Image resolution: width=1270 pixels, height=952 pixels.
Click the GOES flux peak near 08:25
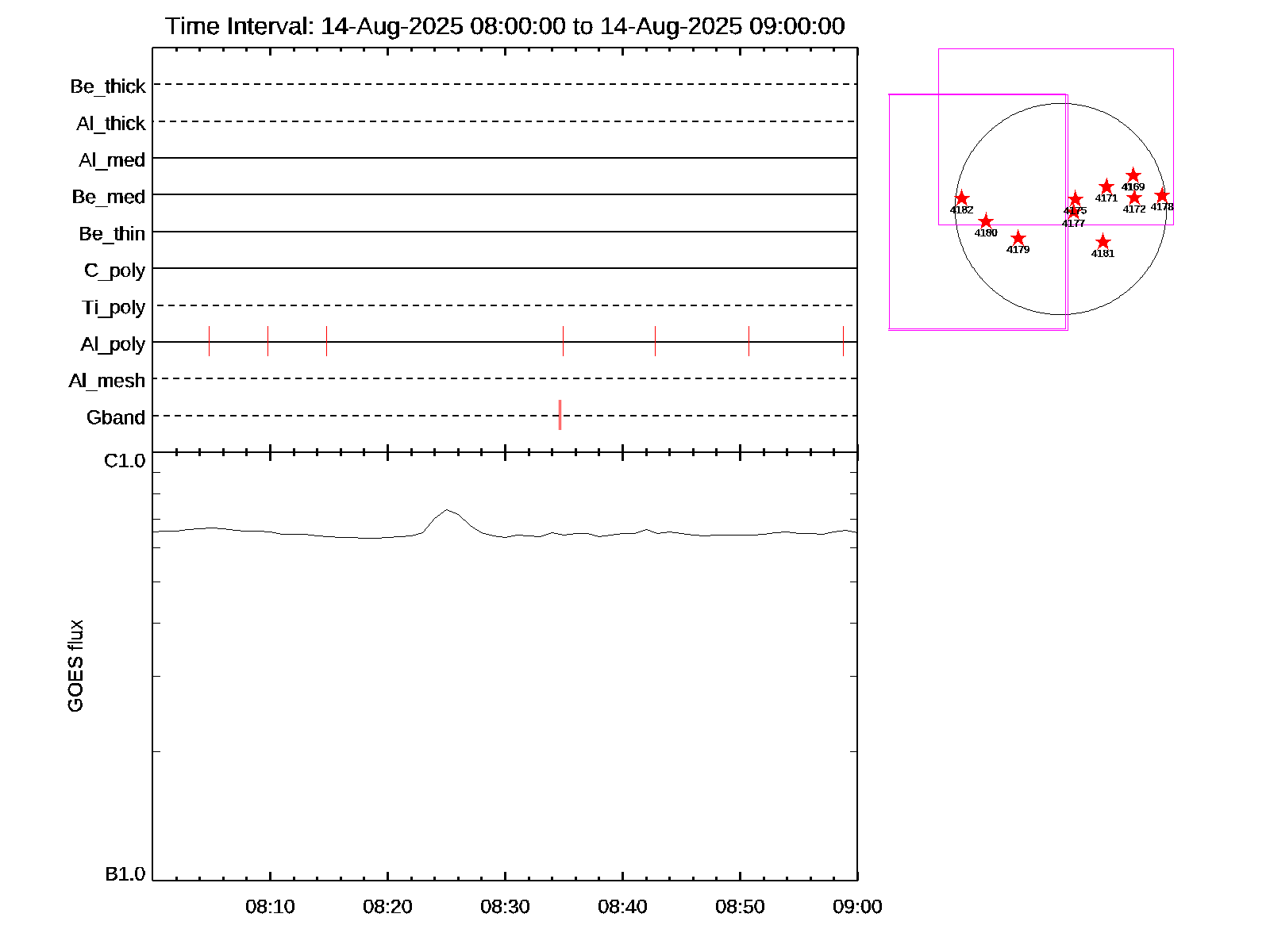coord(447,510)
